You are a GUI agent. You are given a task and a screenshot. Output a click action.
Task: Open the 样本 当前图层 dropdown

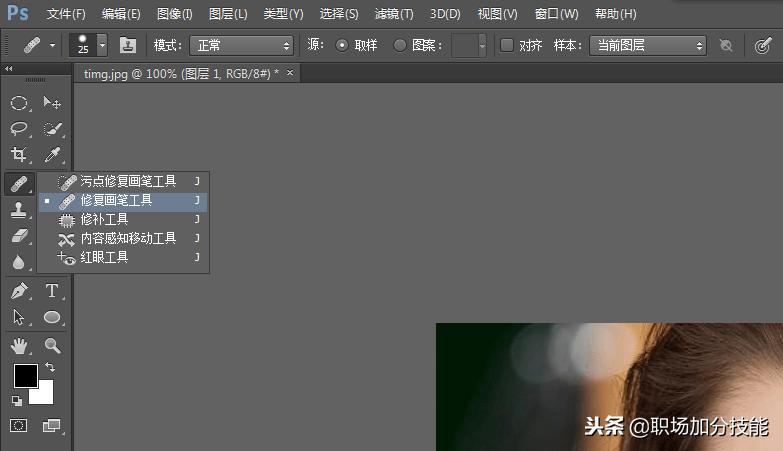pyautogui.click(x=648, y=45)
